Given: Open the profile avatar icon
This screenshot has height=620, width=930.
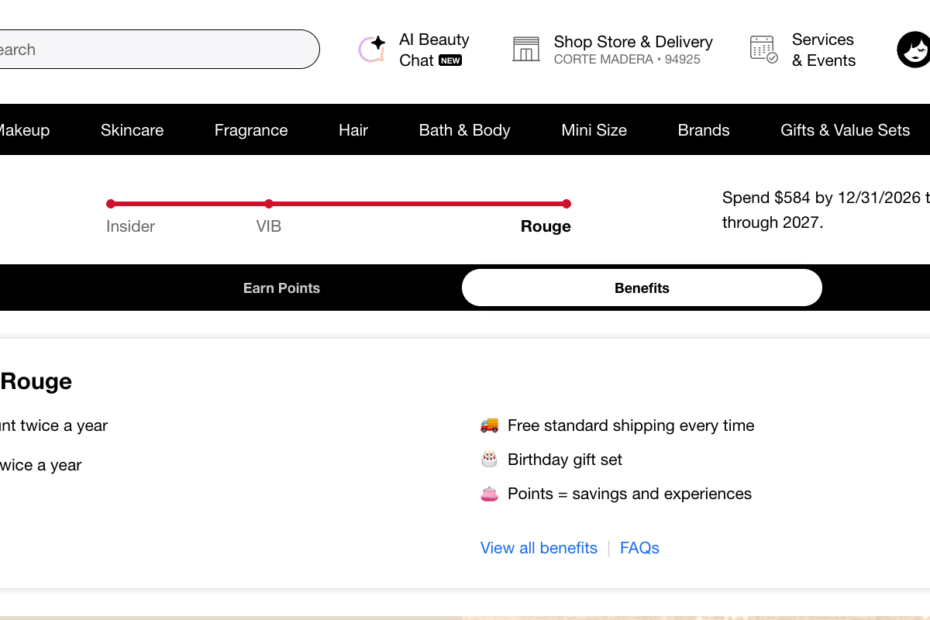Looking at the screenshot, I should pyautogui.click(x=915, y=50).
